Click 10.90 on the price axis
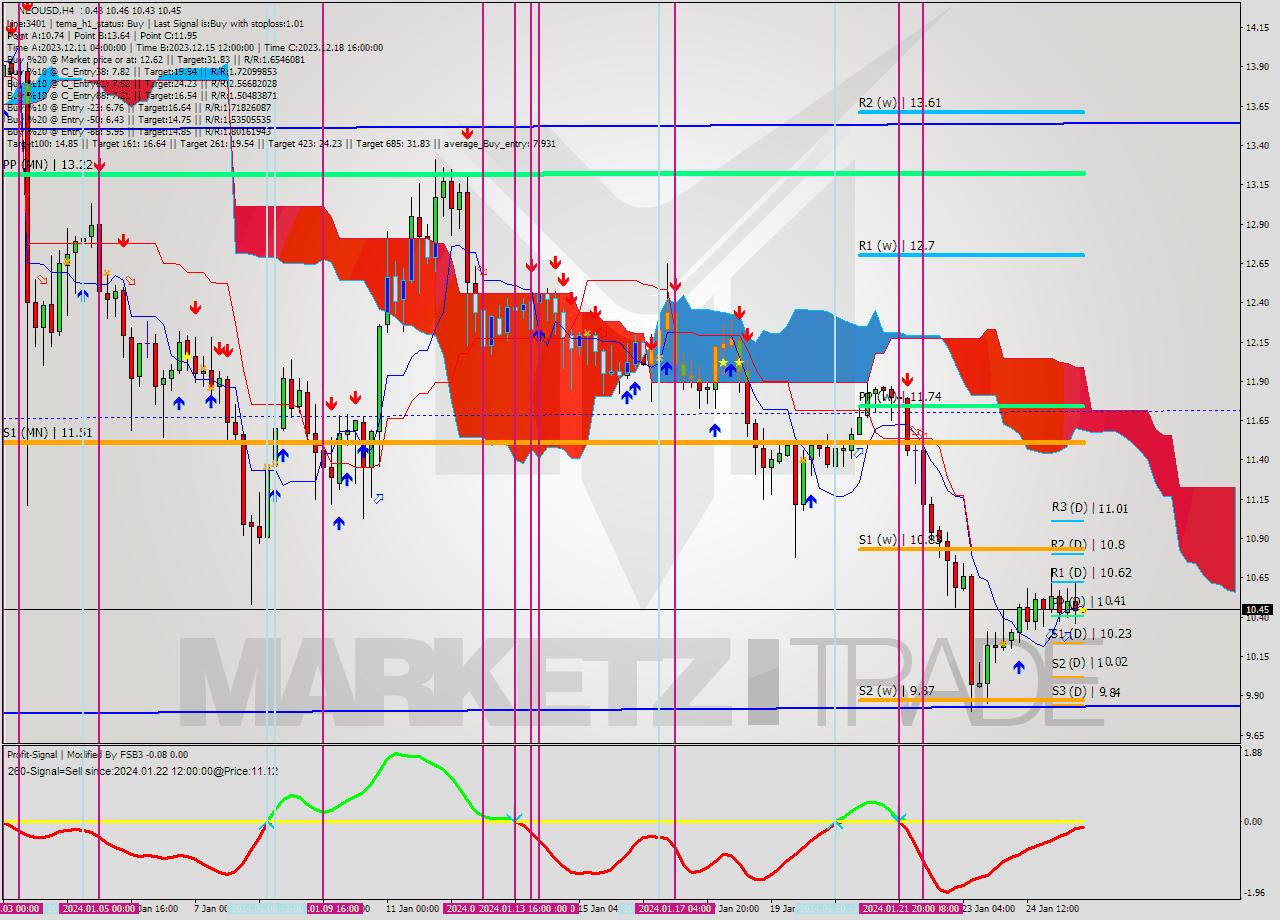The height and width of the screenshot is (920, 1280). click(x=1257, y=538)
